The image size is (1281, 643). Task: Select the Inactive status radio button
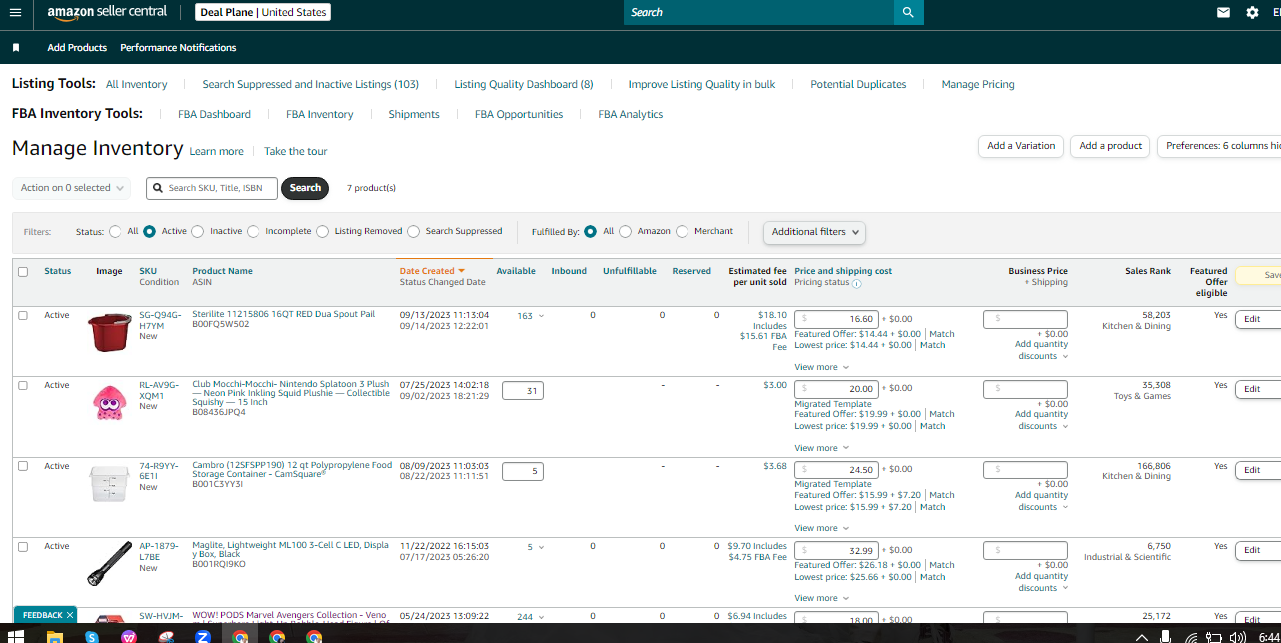[197, 231]
